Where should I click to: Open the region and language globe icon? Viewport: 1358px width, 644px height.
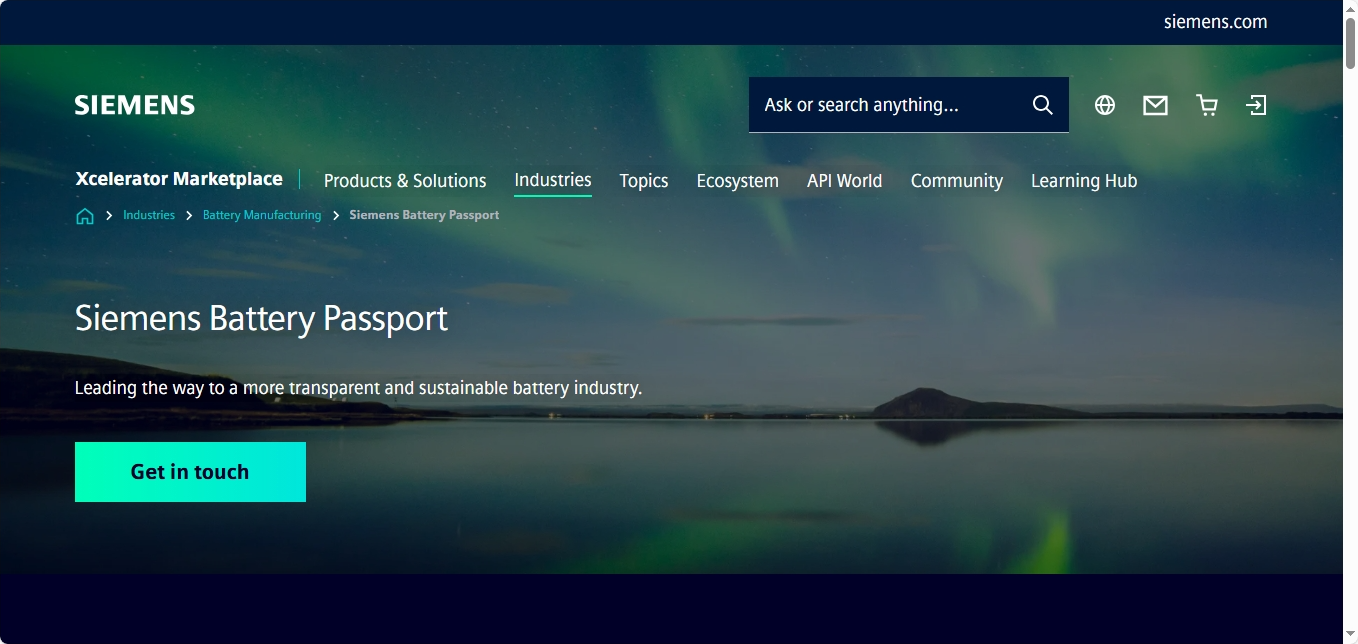pyautogui.click(x=1105, y=104)
